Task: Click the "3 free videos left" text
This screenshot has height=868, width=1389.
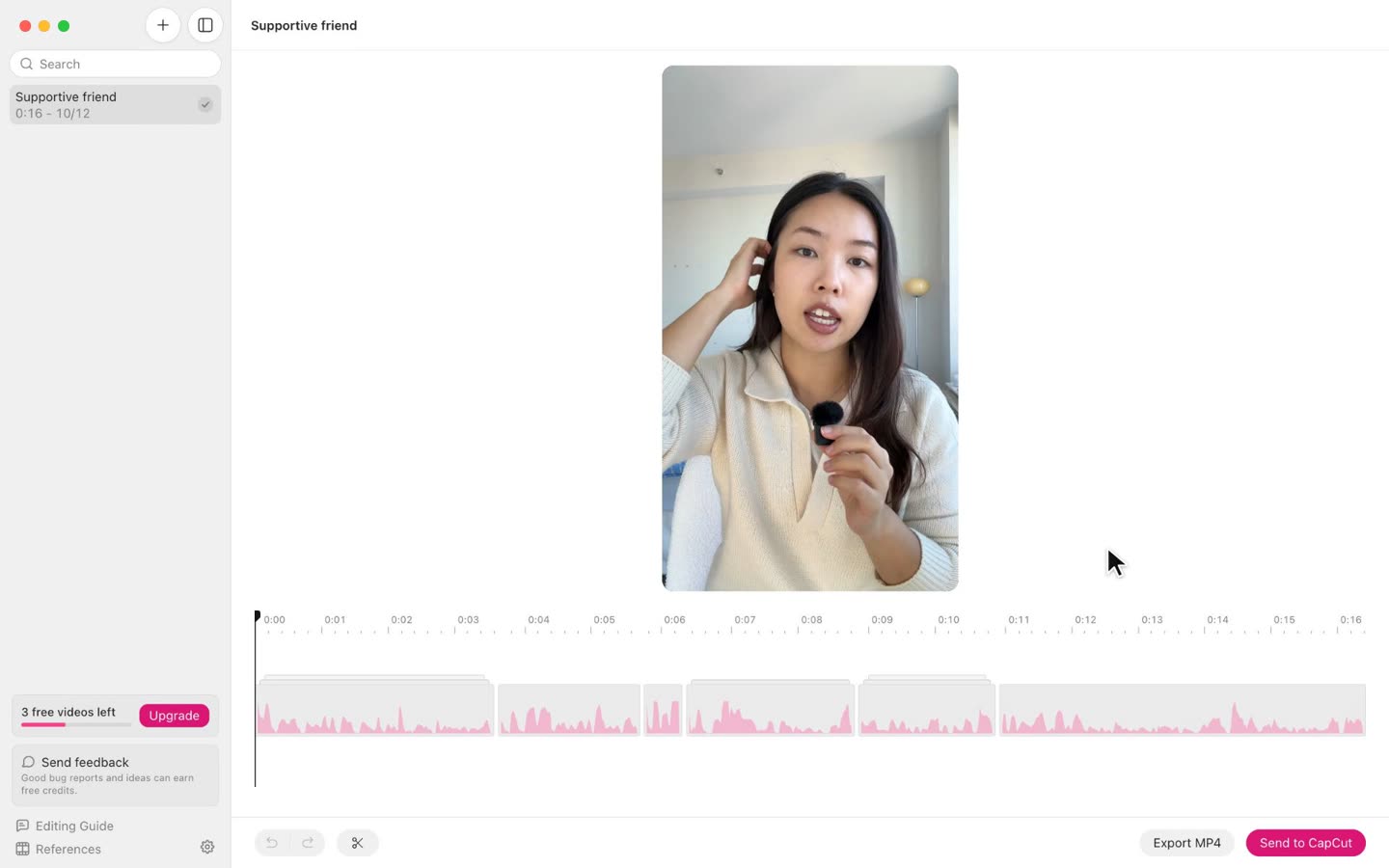Action: (x=68, y=712)
